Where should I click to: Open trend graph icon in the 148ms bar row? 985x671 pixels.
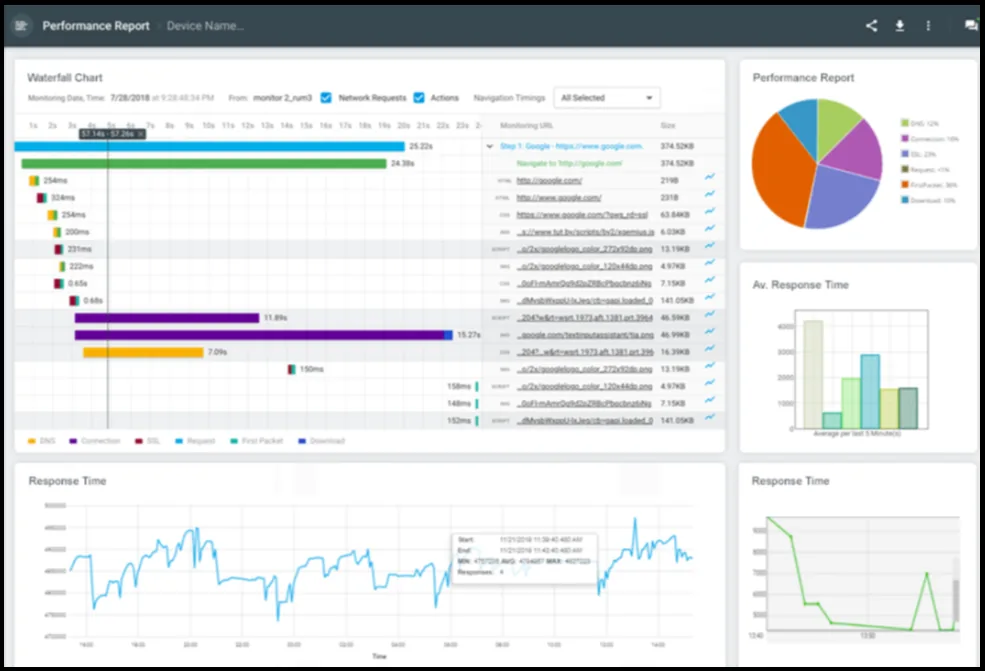[709, 400]
